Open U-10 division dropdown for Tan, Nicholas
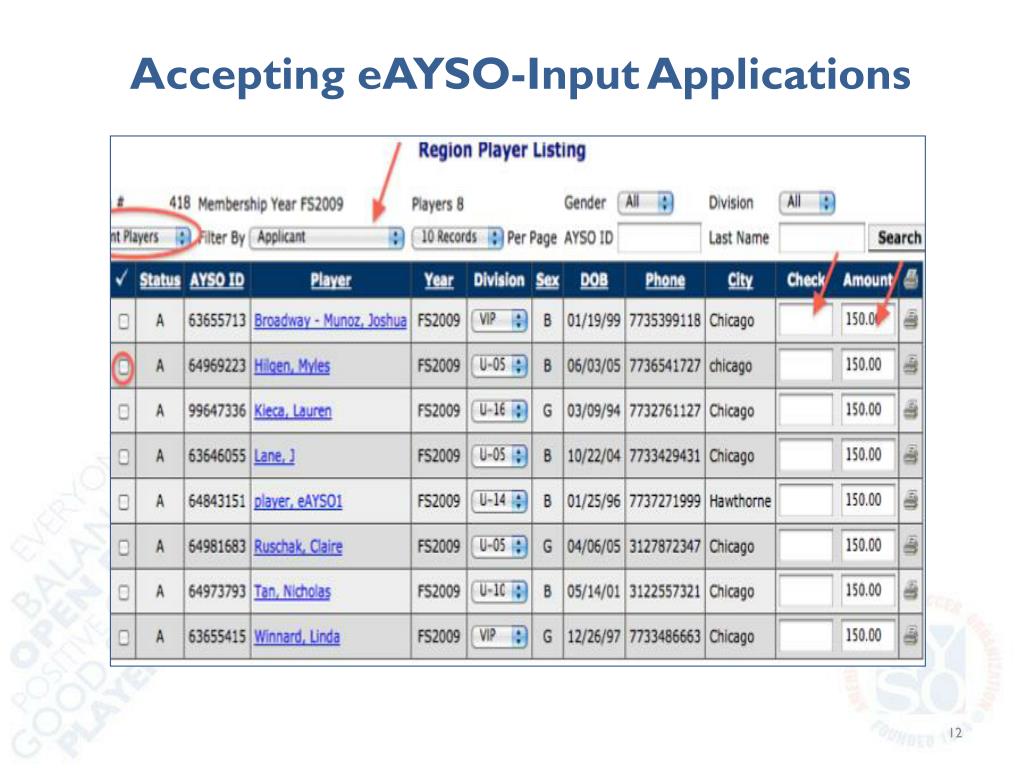The image size is (1024, 768). pyautogui.click(x=500, y=591)
